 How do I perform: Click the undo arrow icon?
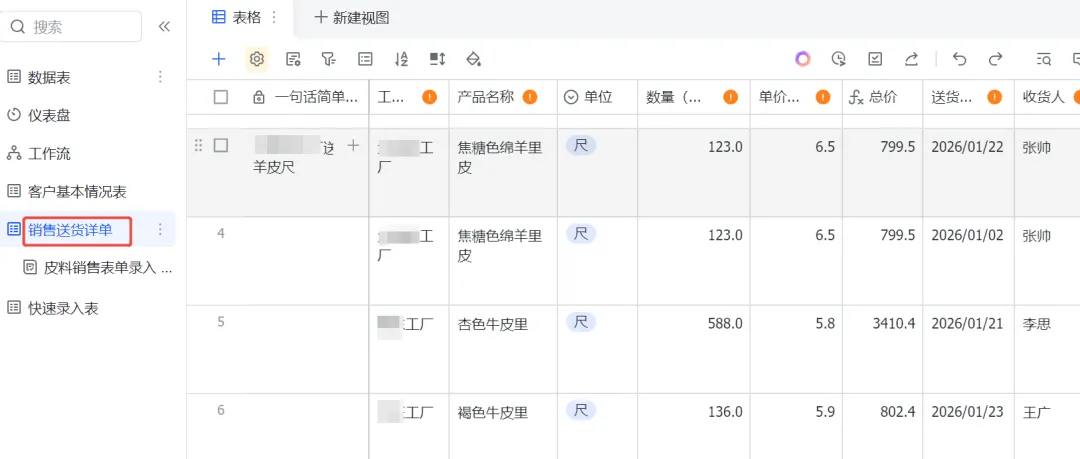960,59
